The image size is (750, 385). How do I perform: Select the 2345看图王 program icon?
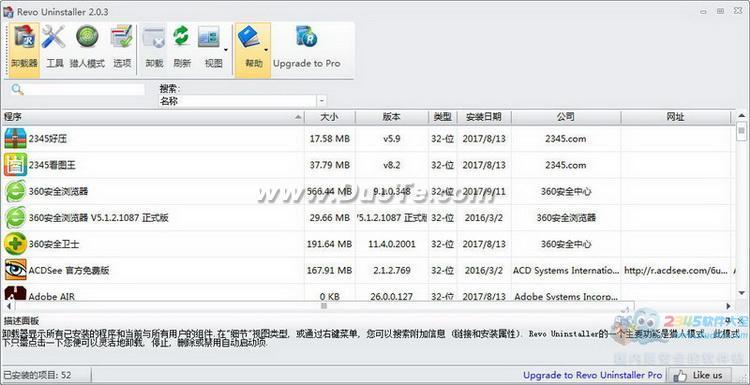tap(15, 165)
